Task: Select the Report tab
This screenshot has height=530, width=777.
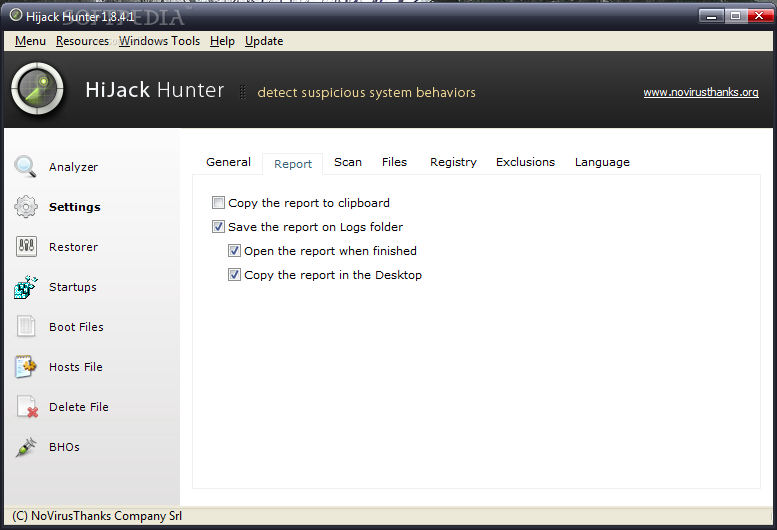Action: click(293, 164)
